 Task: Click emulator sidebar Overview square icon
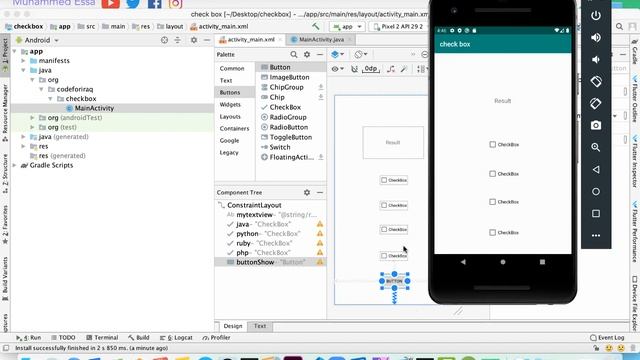pyautogui.click(x=596, y=213)
